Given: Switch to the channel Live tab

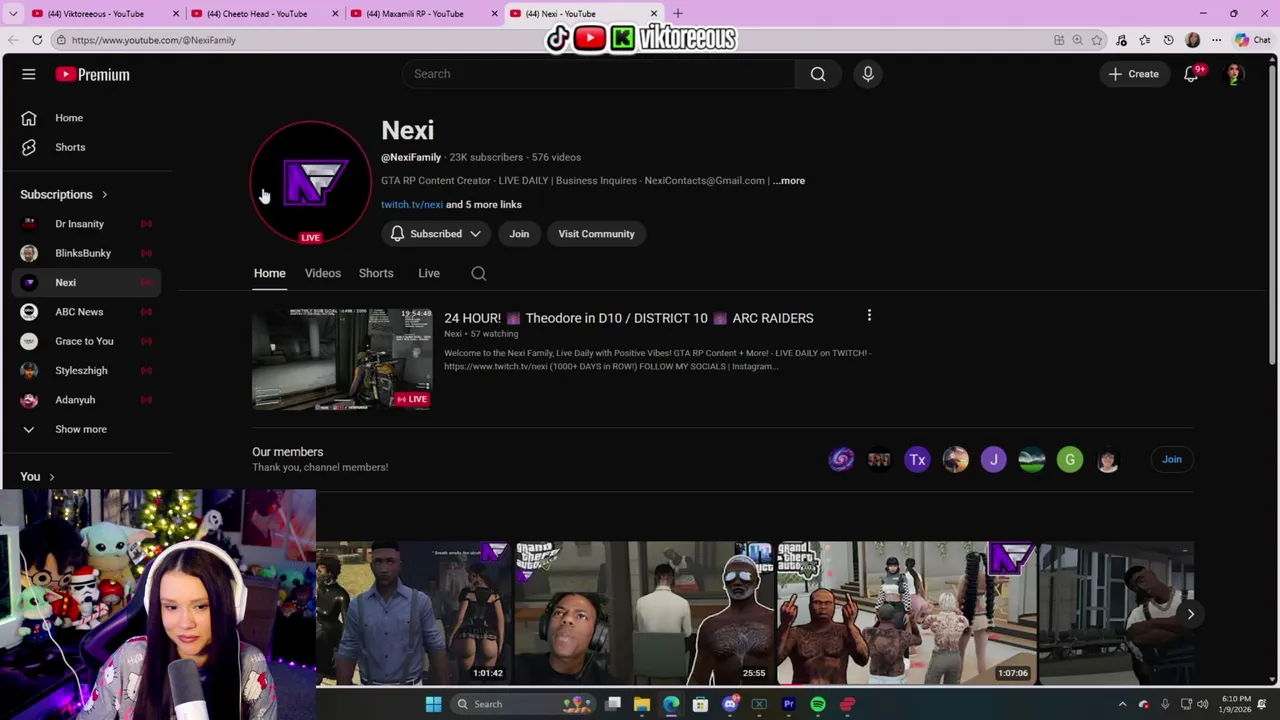Looking at the screenshot, I should [429, 273].
